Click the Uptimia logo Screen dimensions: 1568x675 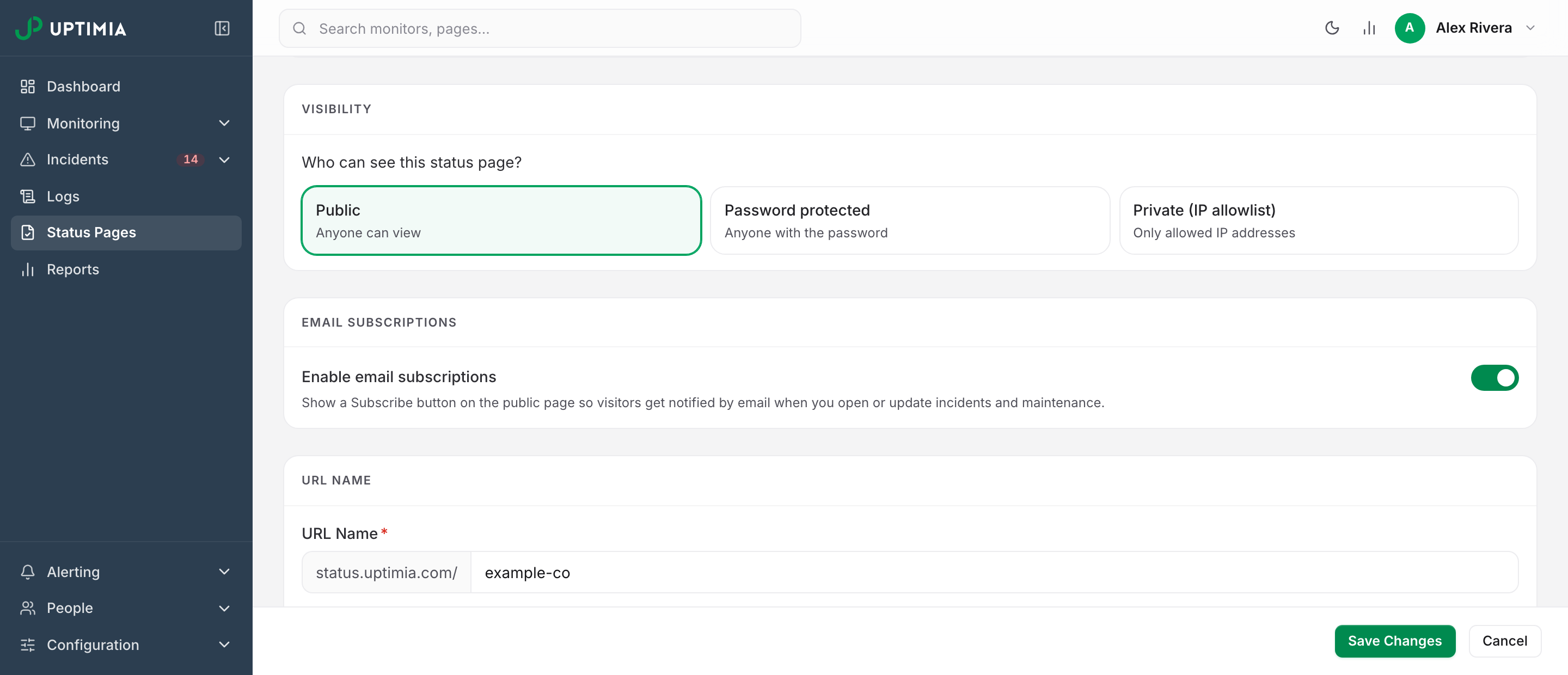(71, 28)
